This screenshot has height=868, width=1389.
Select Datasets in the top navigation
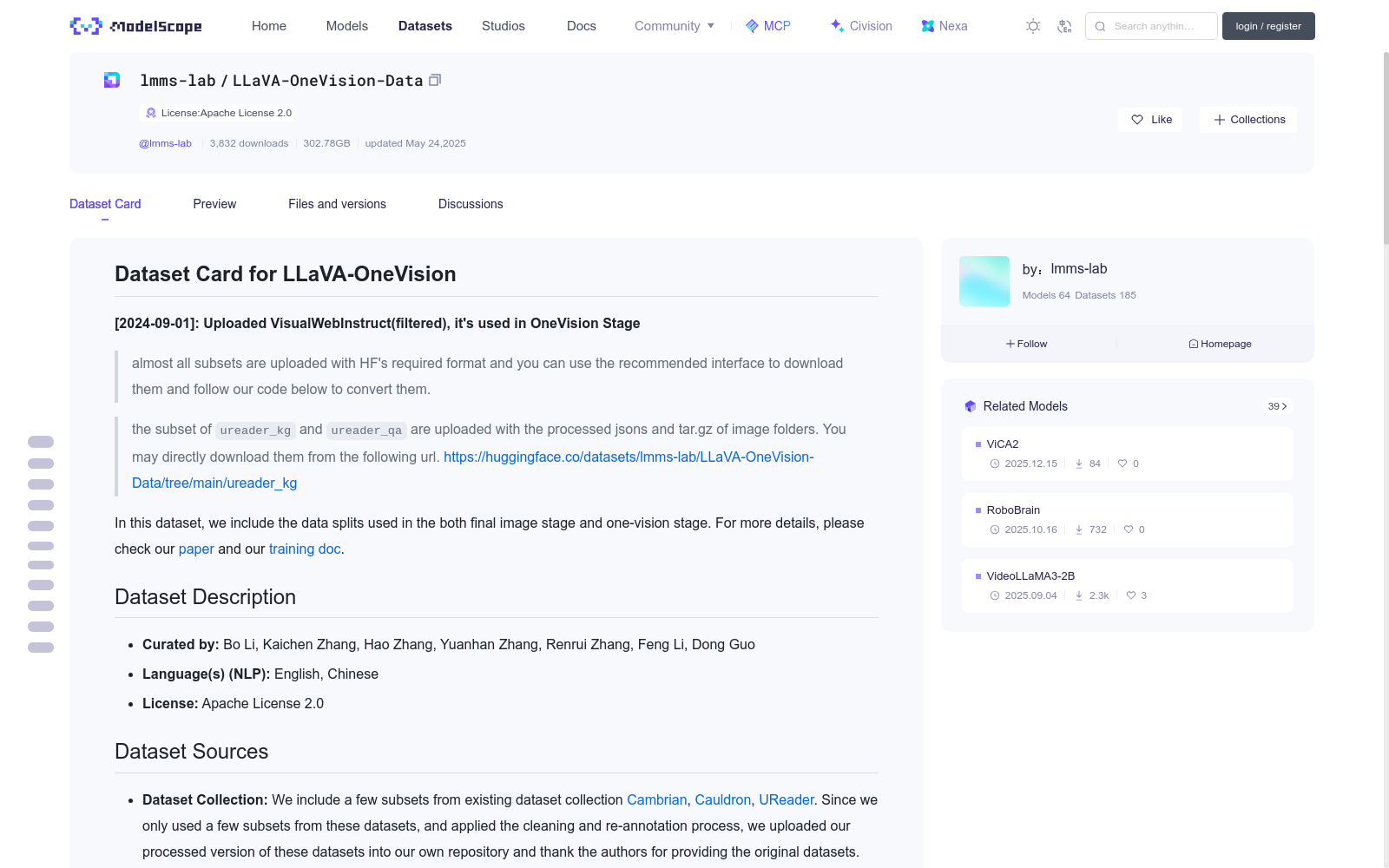click(x=425, y=26)
